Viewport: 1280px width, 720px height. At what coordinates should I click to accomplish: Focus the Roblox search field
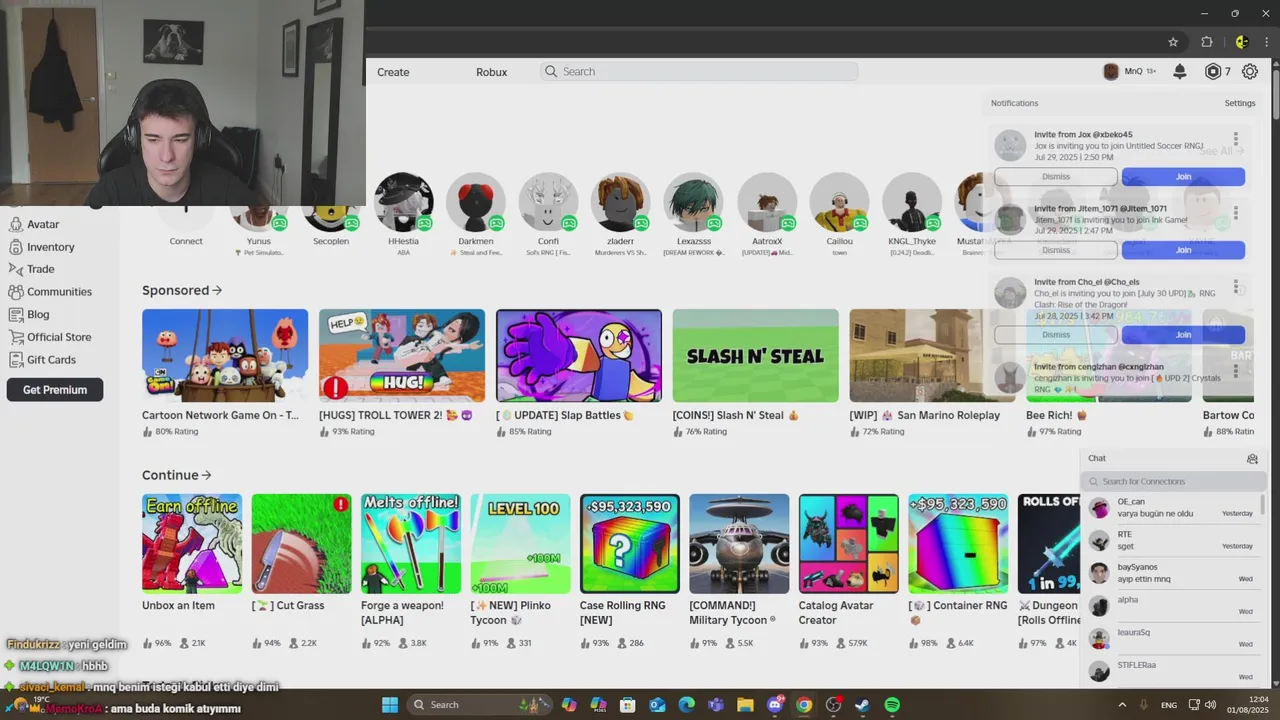pyautogui.click(x=699, y=72)
